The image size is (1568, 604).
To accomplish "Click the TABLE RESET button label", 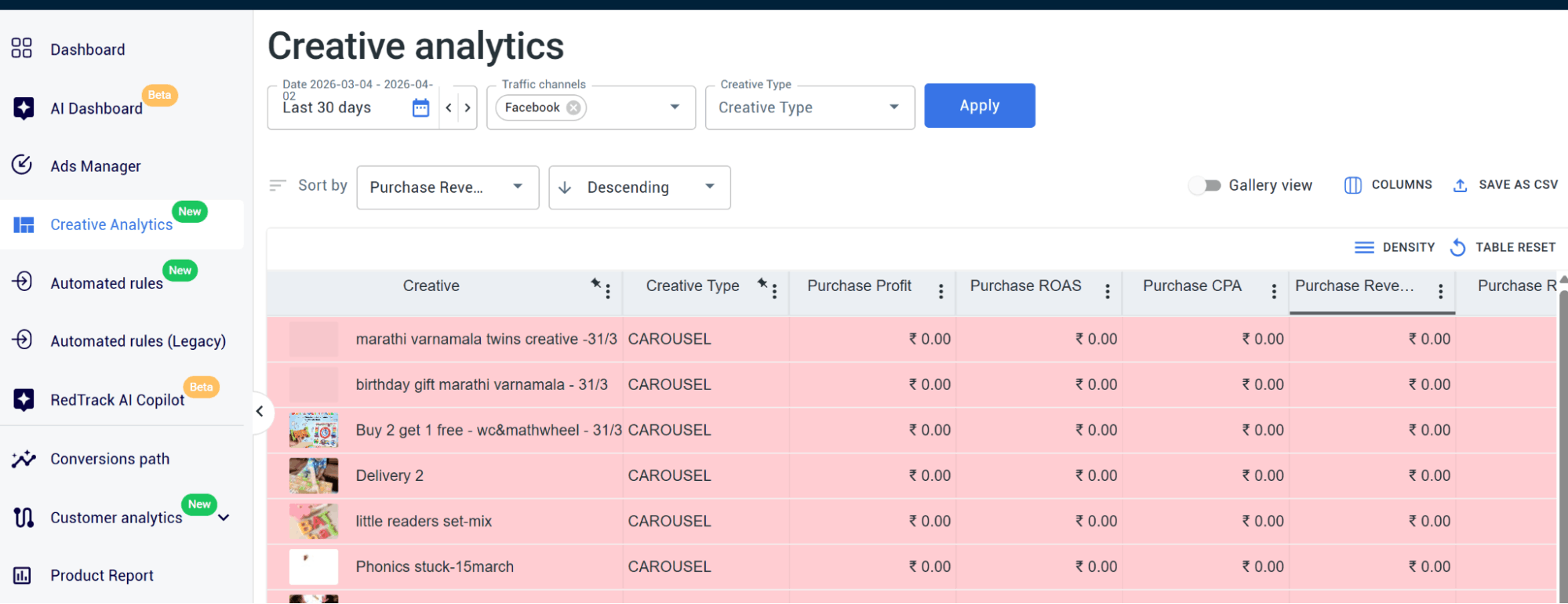I will coord(1515,248).
